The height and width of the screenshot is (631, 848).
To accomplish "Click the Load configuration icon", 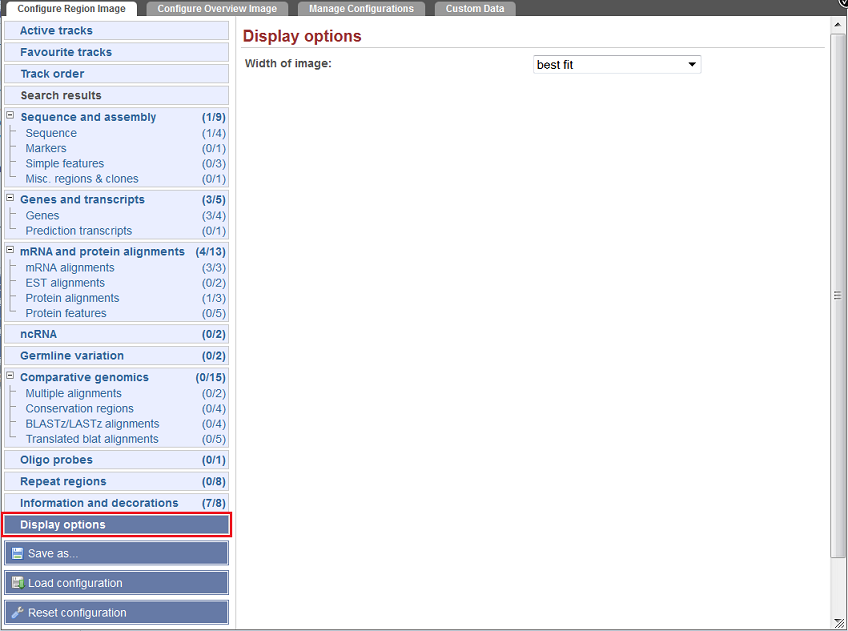I will coord(17,583).
